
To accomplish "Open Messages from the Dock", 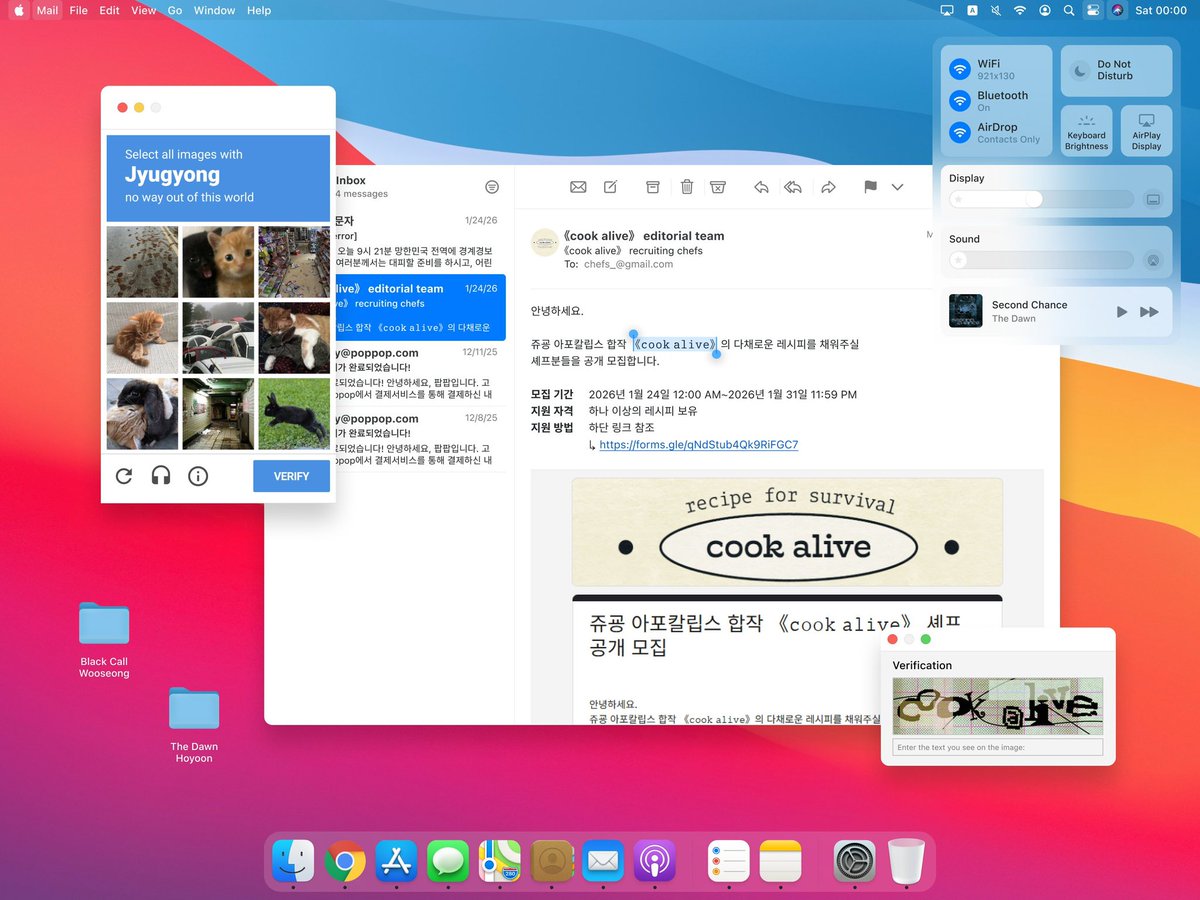I will click(448, 860).
